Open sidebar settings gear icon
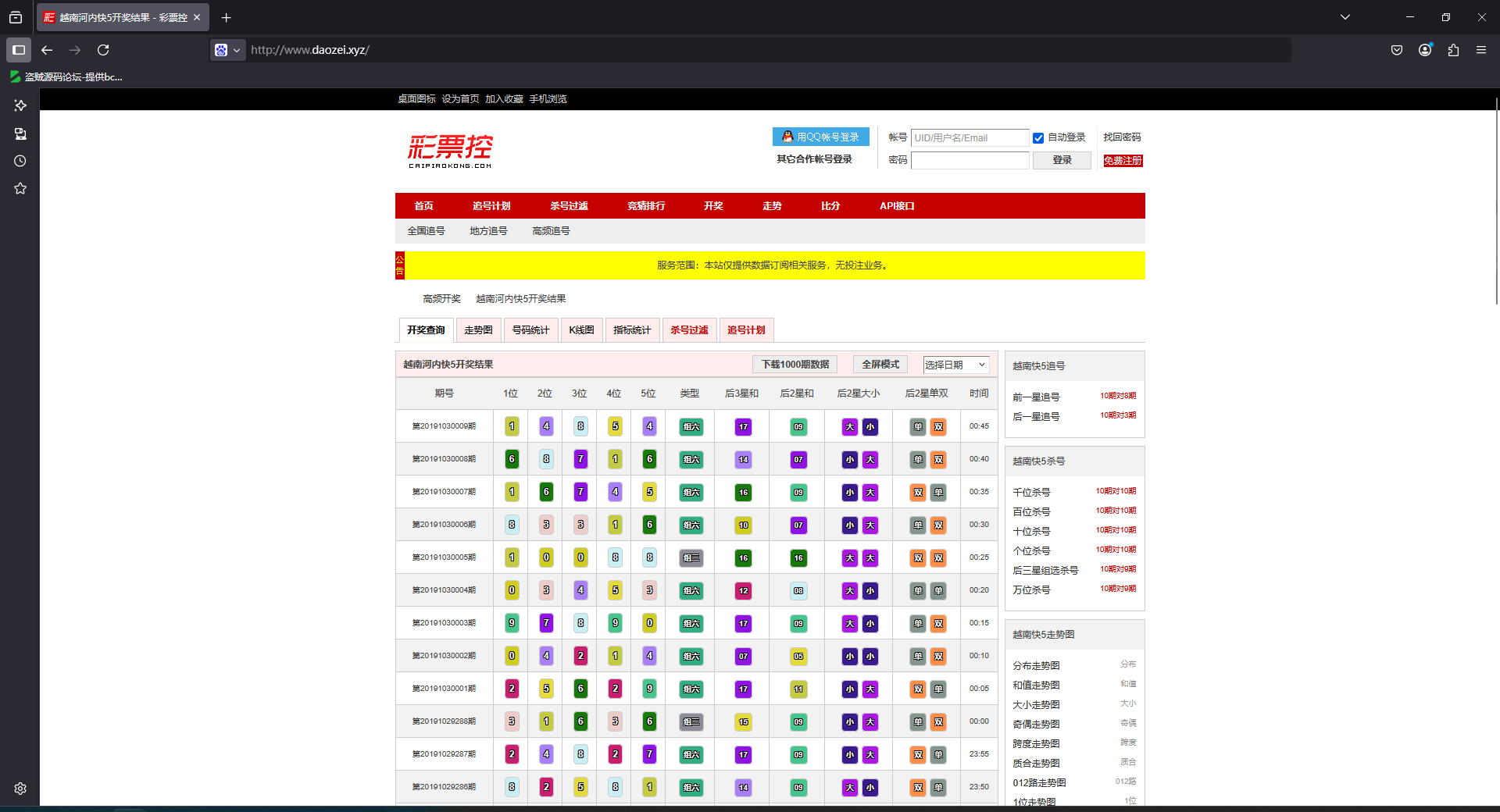1500x812 pixels. tap(20, 789)
